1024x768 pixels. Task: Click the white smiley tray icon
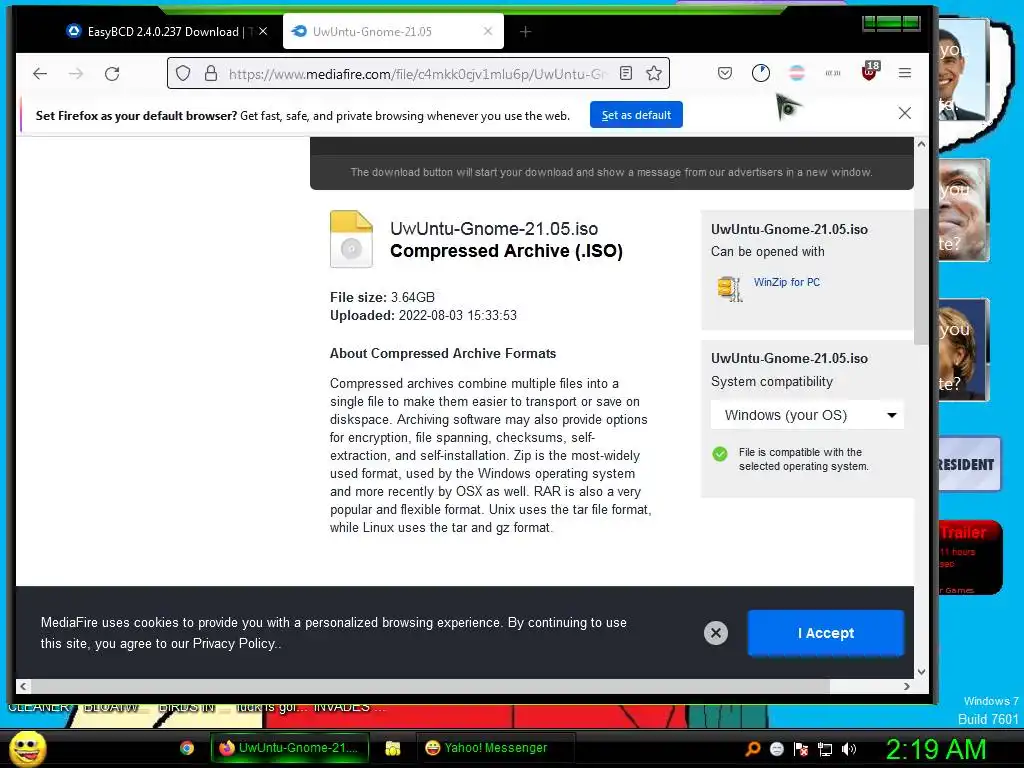click(x=776, y=749)
